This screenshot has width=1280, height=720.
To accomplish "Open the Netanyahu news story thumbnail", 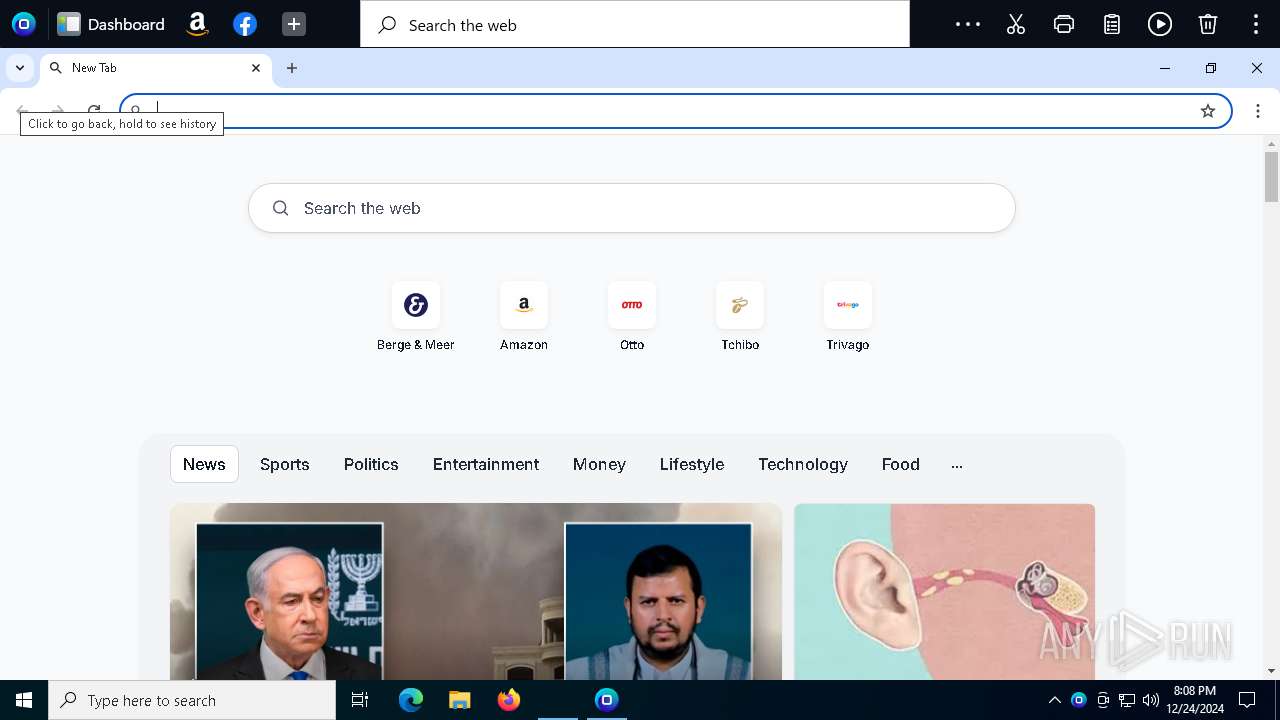I will click(x=476, y=591).
